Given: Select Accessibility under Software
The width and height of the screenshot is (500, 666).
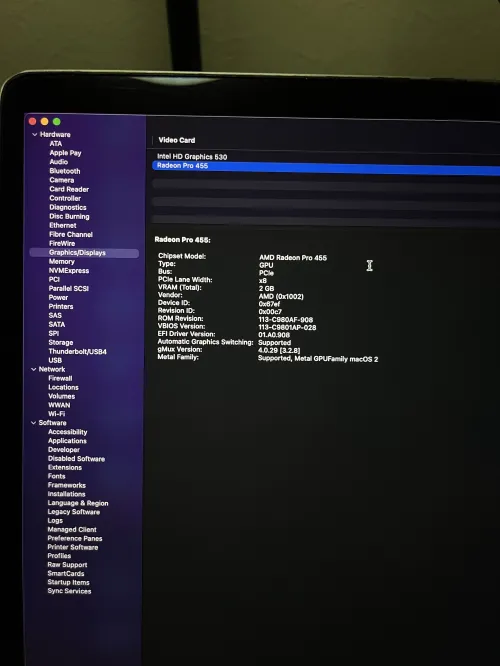Looking at the screenshot, I should tap(68, 432).
